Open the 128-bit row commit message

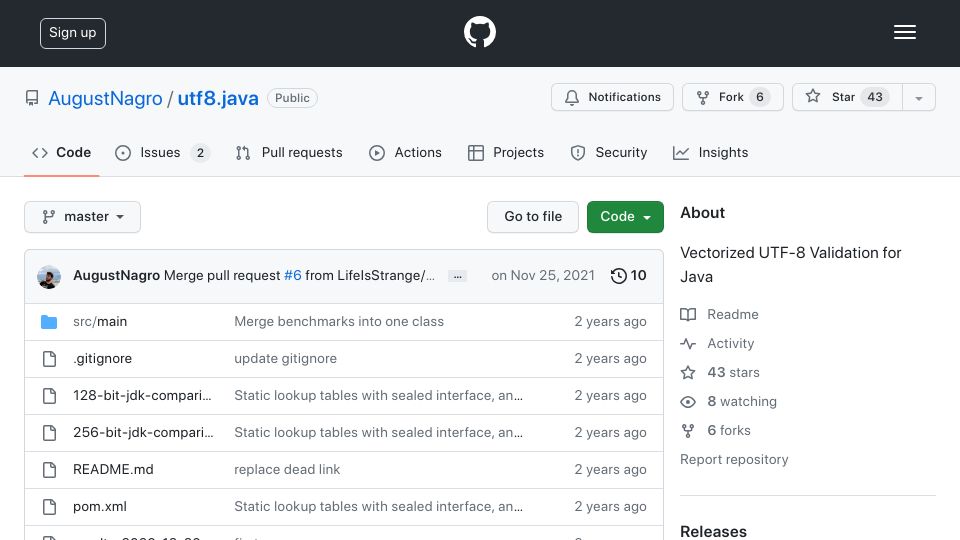pos(378,396)
